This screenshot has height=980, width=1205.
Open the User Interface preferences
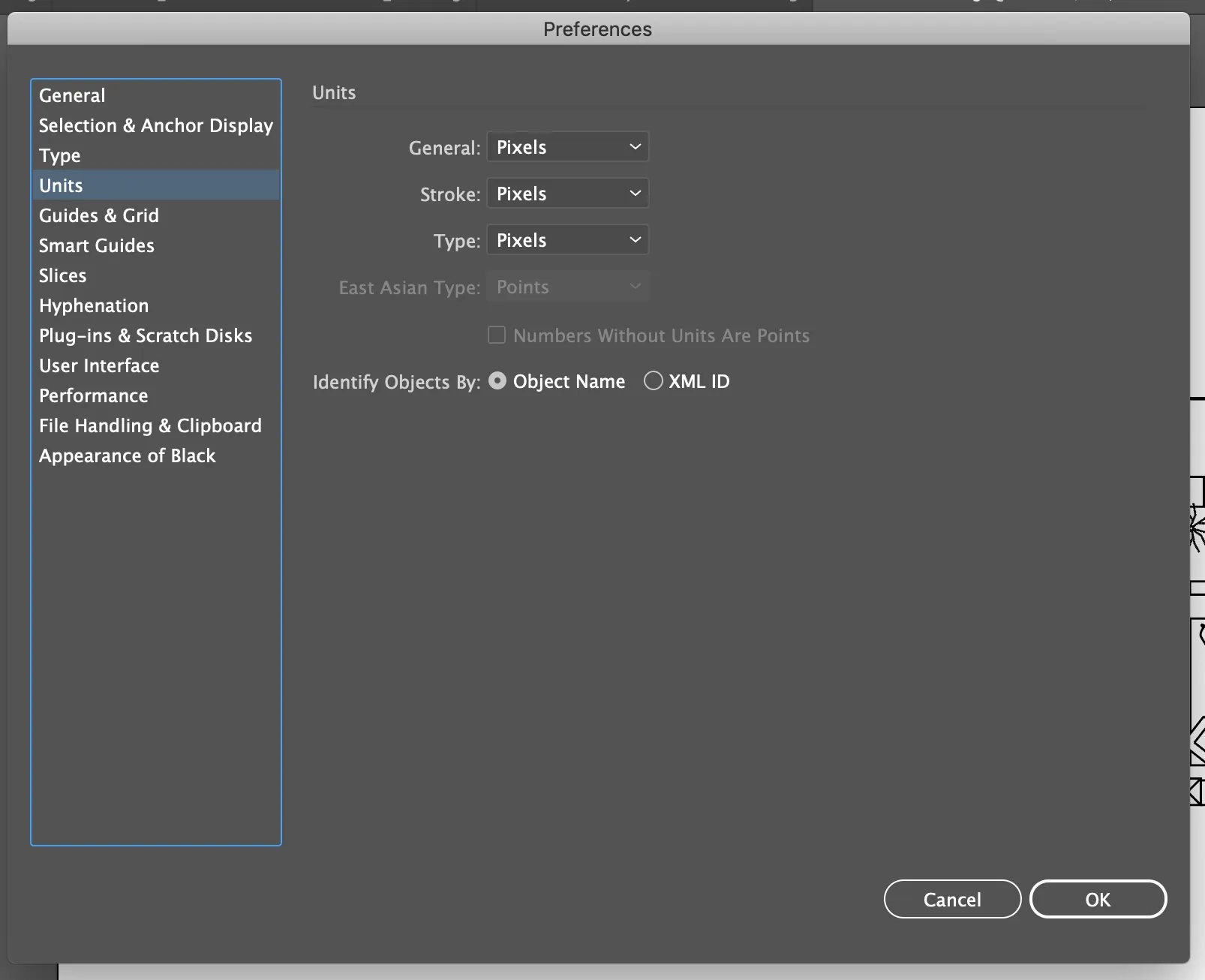coord(98,365)
